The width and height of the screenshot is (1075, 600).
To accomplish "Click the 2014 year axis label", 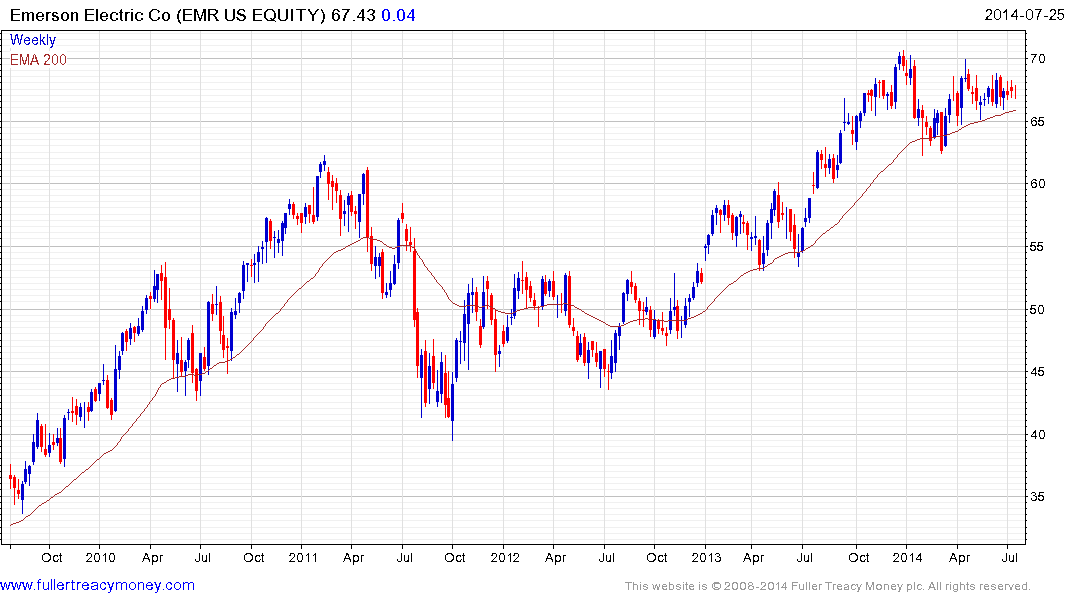I will click(x=907, y=557).
